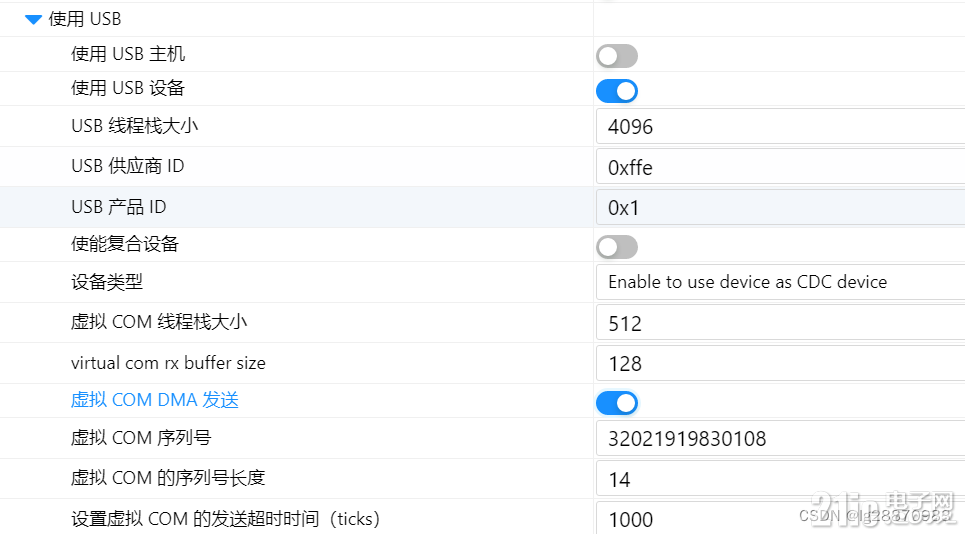
Task: Select the USB 供应商 ID label
Action: tap(128, 166)
